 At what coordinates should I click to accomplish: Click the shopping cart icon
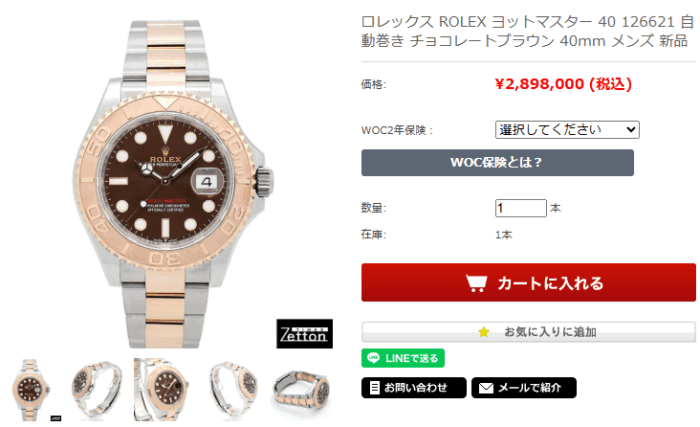point(476,283)
